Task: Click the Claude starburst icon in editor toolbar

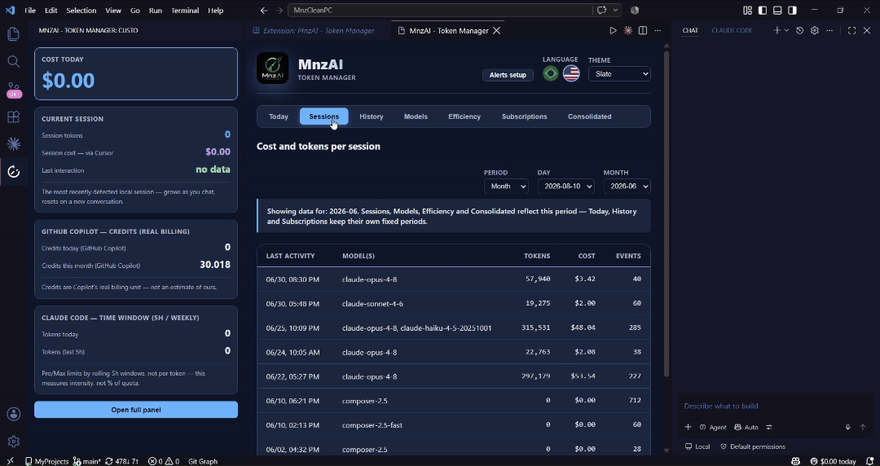Action: [628, 30]
